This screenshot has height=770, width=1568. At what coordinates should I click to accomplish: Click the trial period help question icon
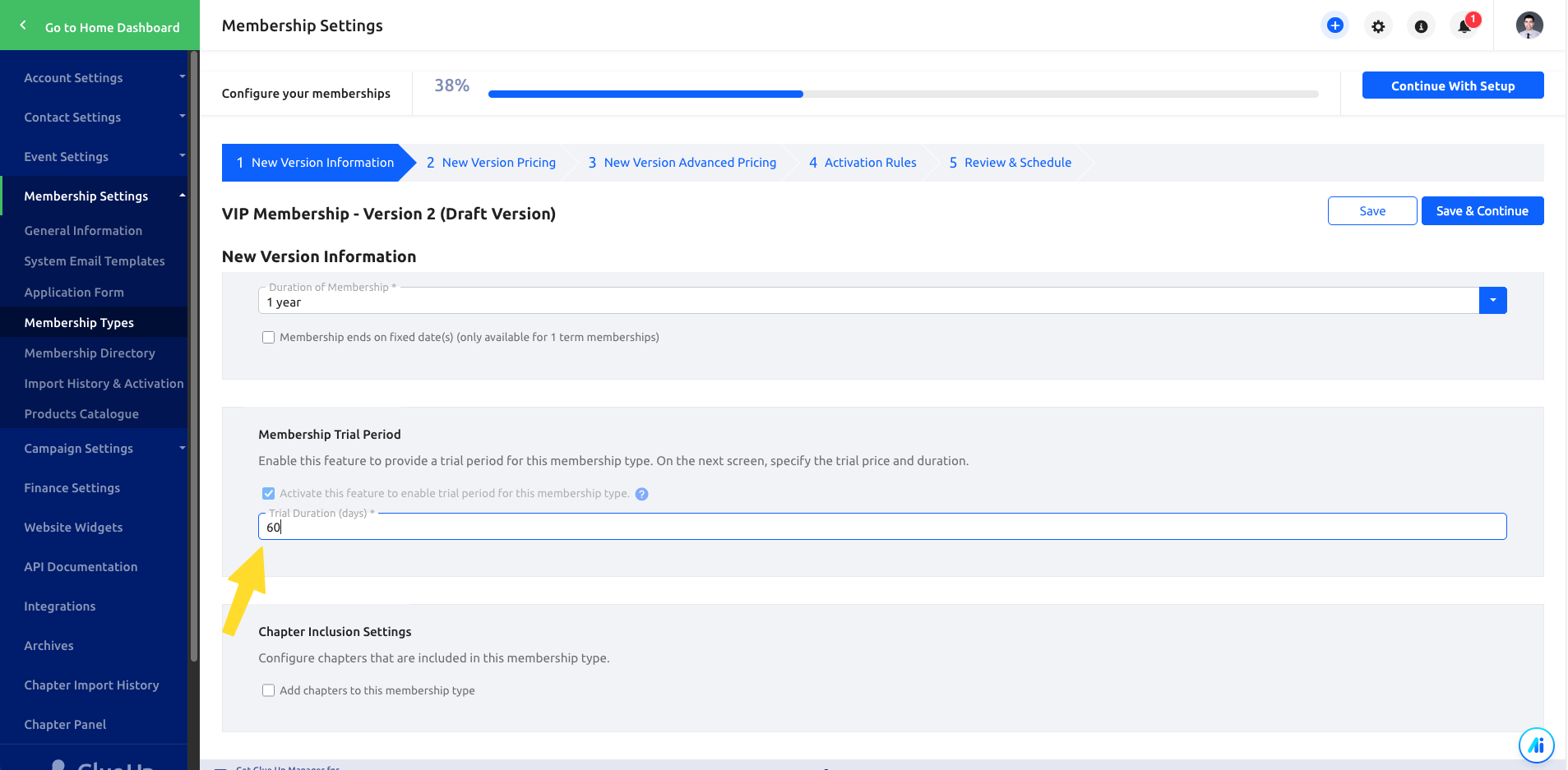(642, 494)
